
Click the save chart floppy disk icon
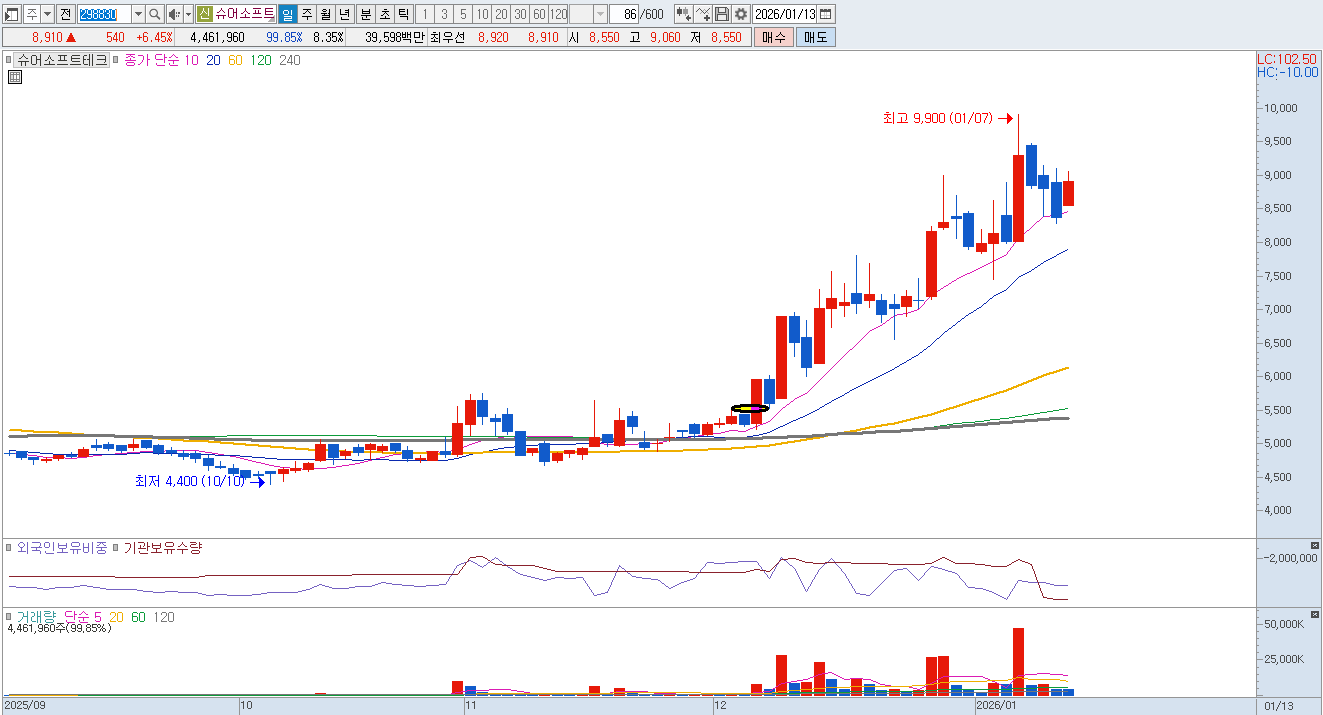[722, 14]
